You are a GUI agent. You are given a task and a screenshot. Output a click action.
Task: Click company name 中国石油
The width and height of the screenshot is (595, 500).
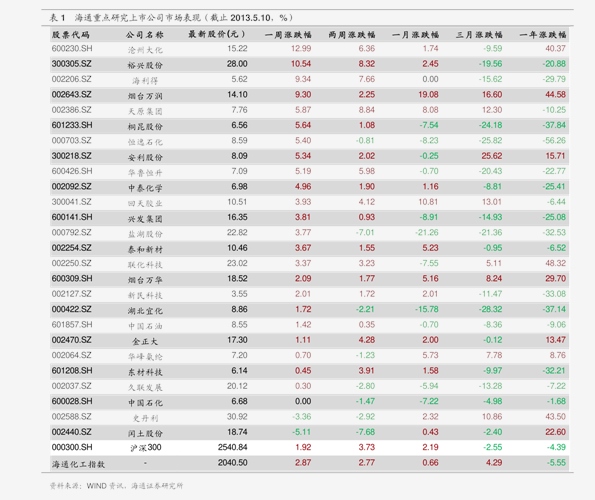pyautogui.click(x=145, y=326)
